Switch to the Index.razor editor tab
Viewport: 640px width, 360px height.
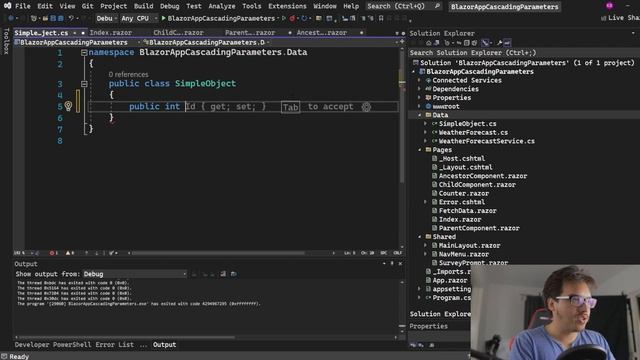coord(111,33)
